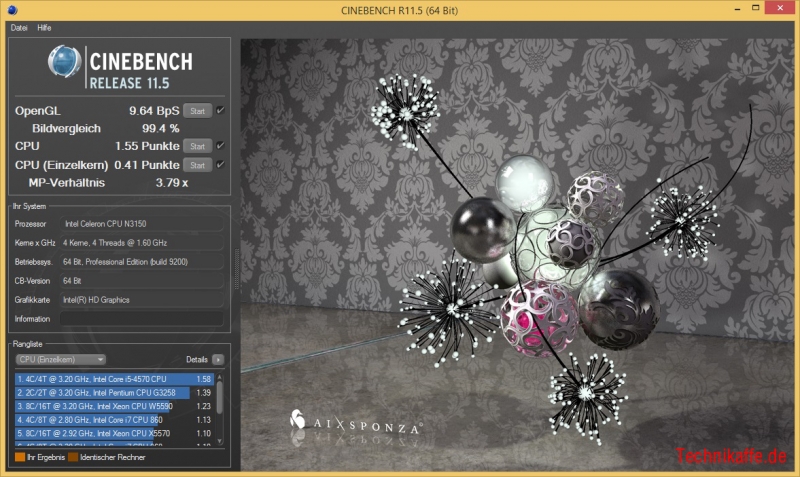Click the panel splitter handle

(236, 269)
